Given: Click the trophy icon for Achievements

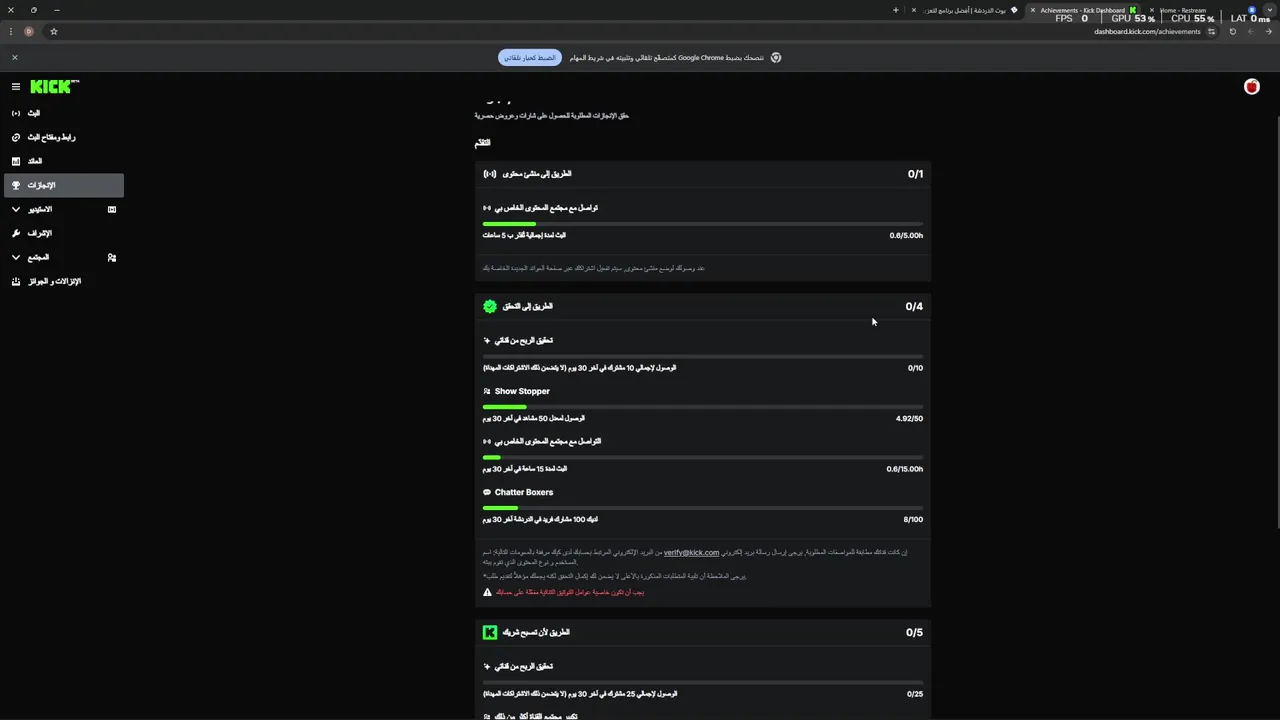Looking at the screenshot, I should (x=16, y=185).
